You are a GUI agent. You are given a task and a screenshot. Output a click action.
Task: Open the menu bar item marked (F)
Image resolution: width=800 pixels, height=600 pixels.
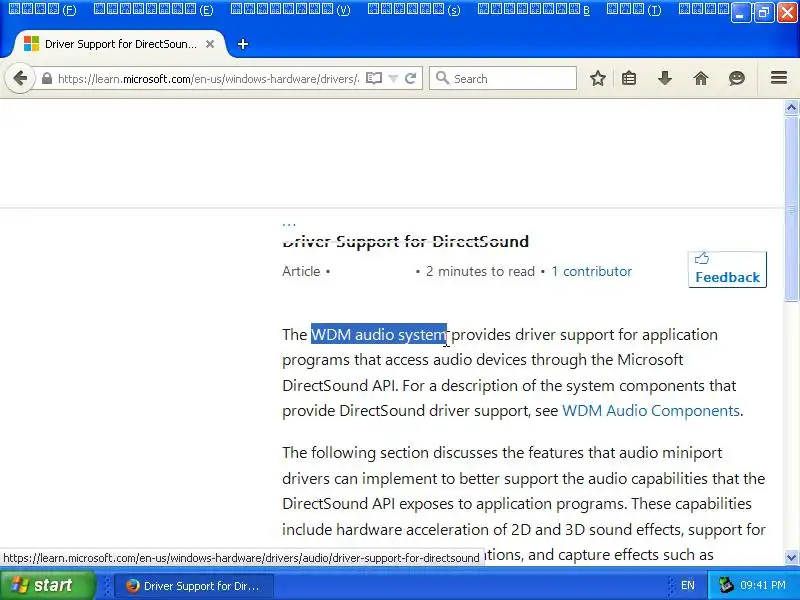point(43,9)
